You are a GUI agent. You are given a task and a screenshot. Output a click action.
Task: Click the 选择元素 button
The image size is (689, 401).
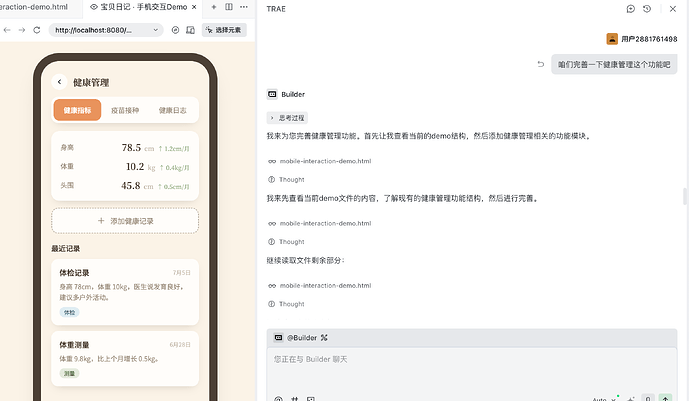224,30
